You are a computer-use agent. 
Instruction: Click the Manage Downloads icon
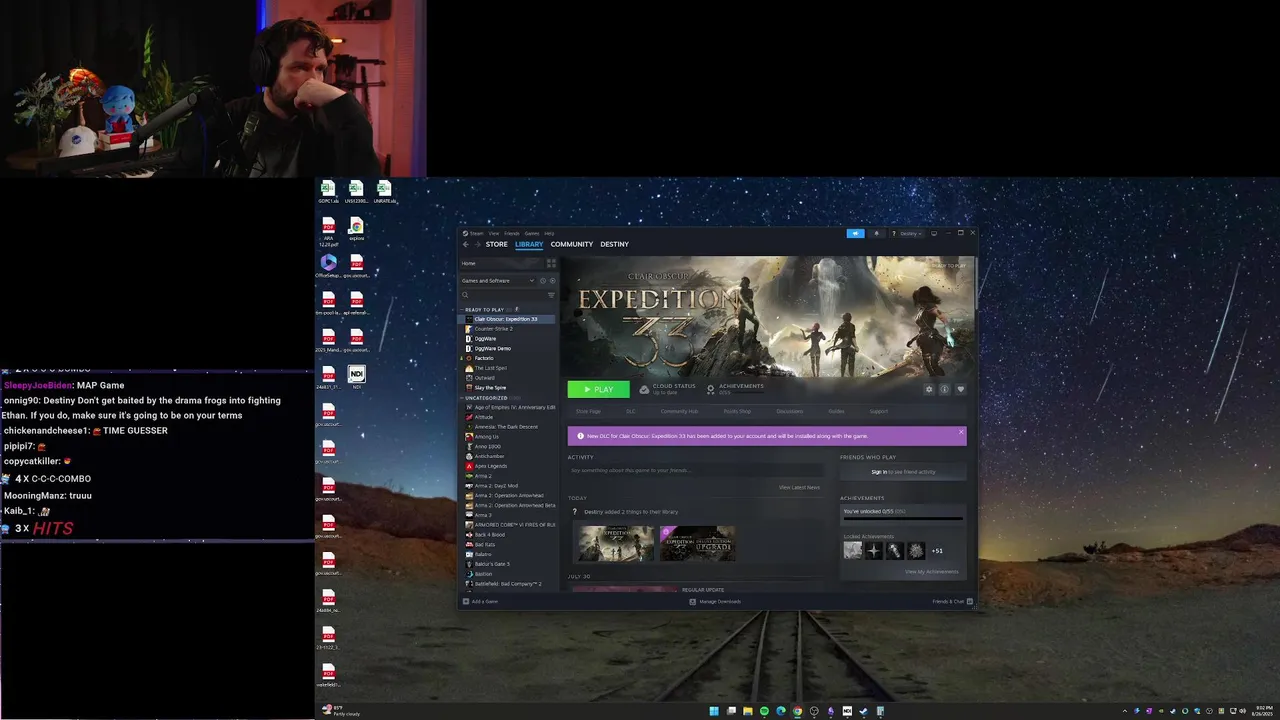coord(692,601)
